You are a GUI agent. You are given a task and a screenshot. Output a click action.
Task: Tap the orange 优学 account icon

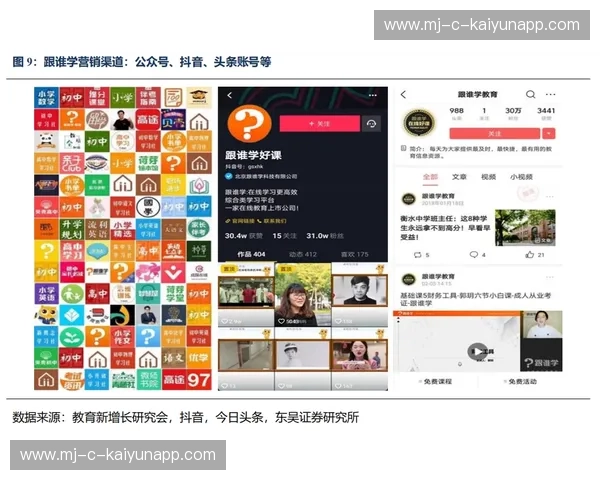[x=199, y=358]
